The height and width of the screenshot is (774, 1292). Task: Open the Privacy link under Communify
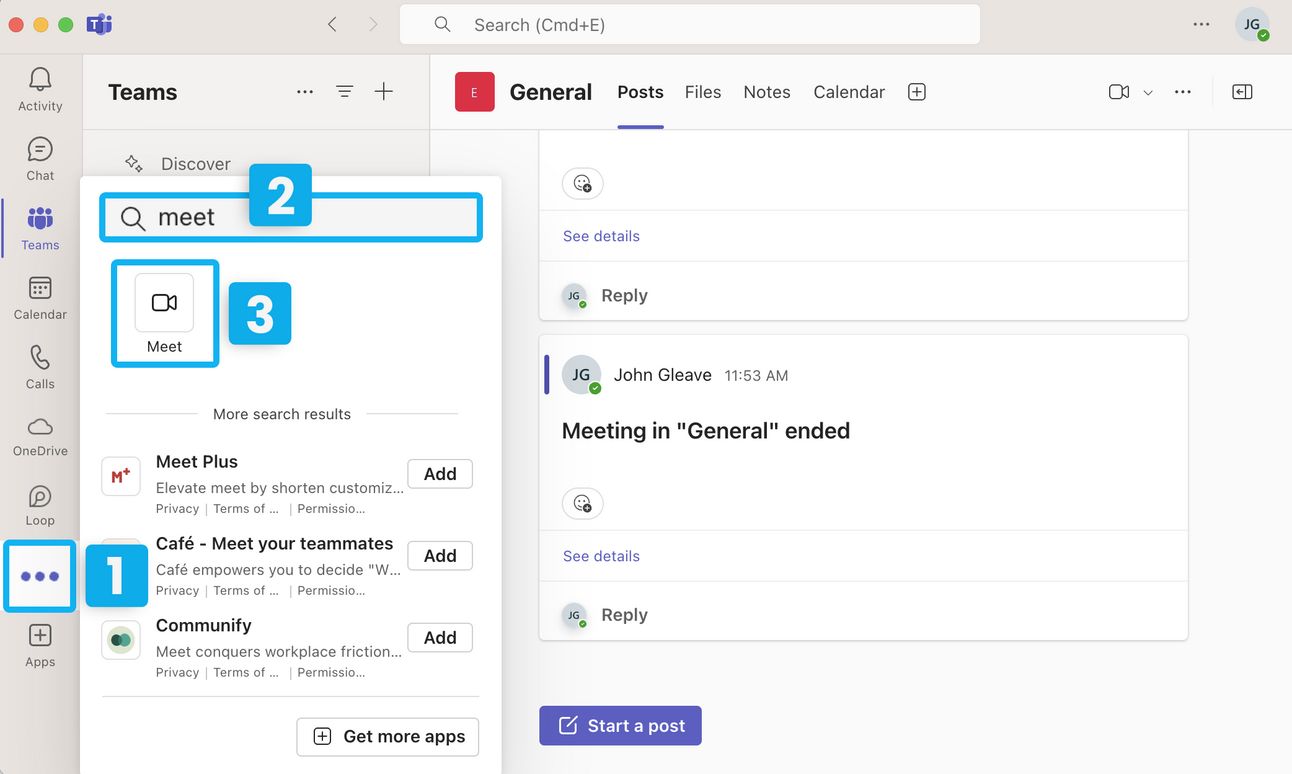tap(177, 673)
